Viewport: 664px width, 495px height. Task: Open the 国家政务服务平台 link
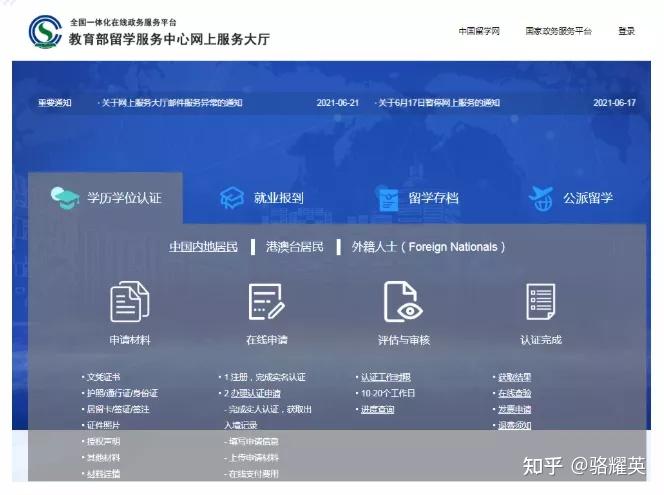[x=559, y=31]
